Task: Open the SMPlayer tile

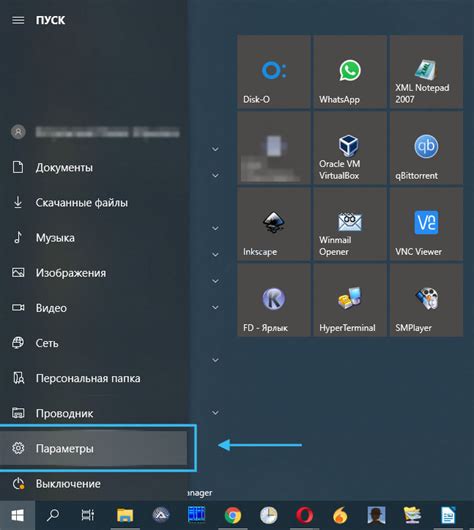Action: (426, 300)
